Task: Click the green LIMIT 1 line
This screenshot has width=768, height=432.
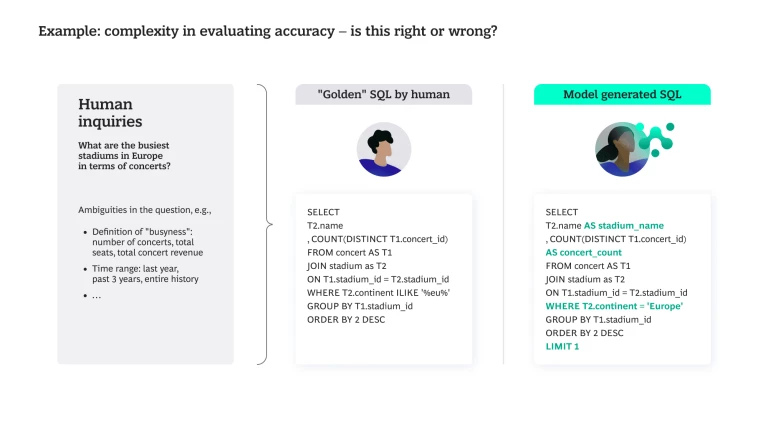Action: click(x=562, y=346)
